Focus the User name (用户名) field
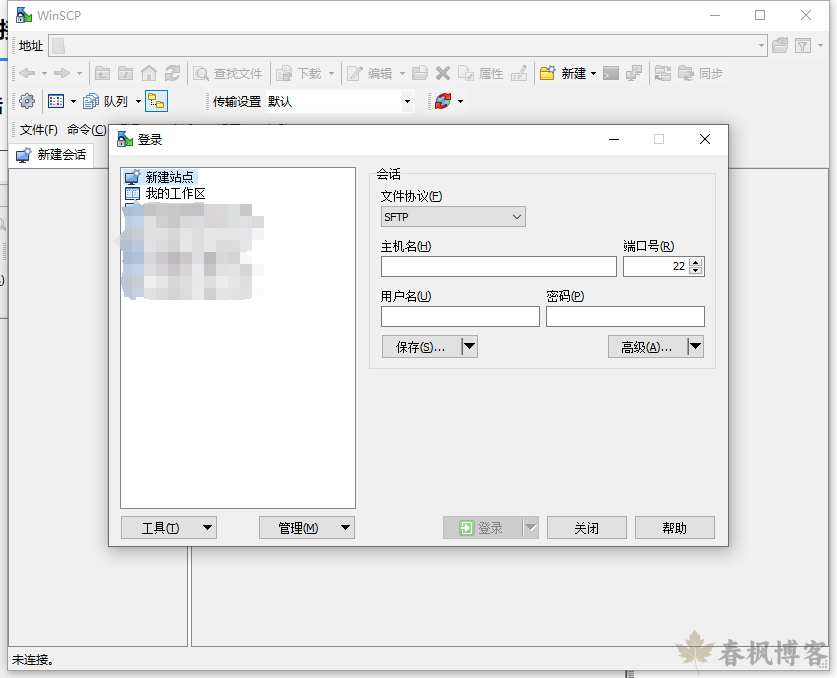This screenshot has width=837, height=678. tap(460, 316)
